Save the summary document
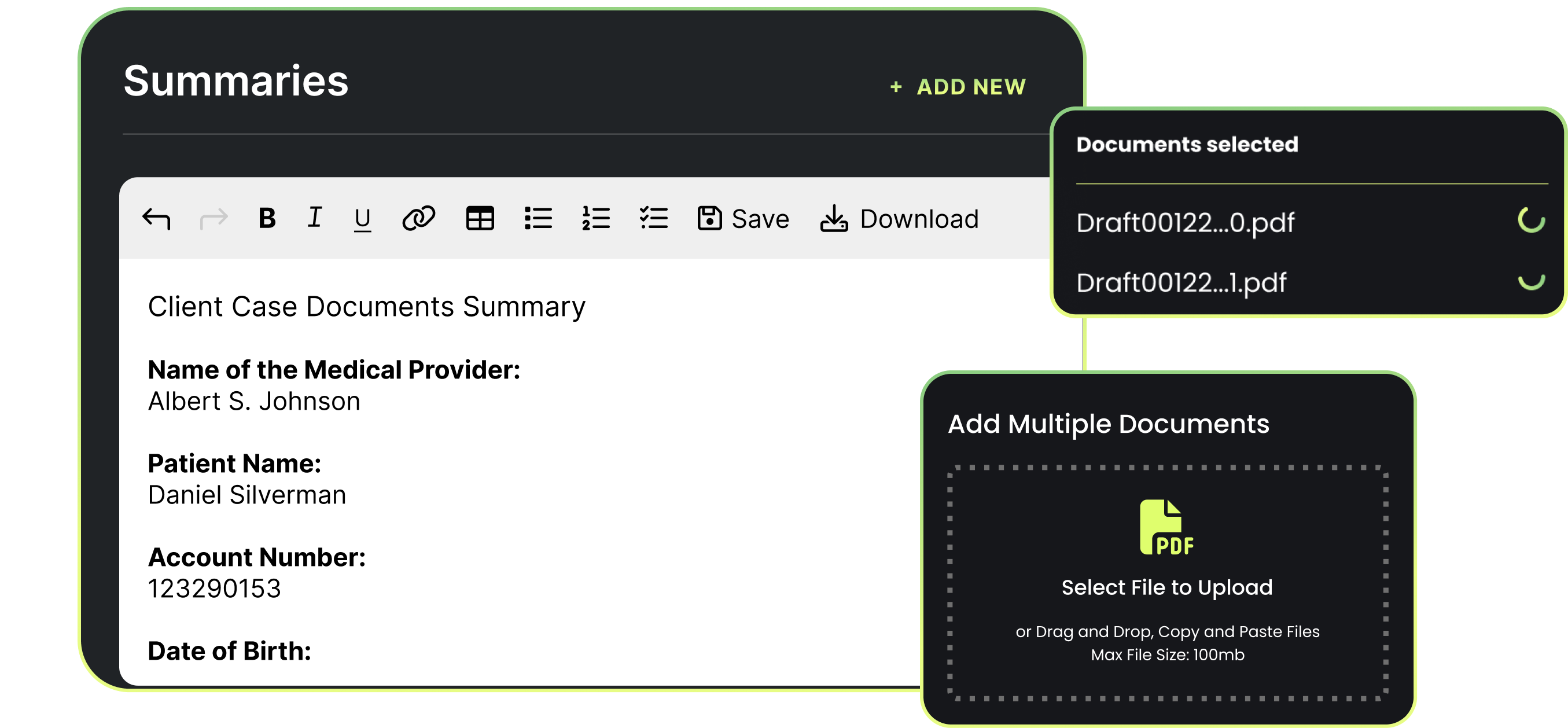Viewport: 1568px width, 728px height. pyautogui.click(x=743, y=219)
